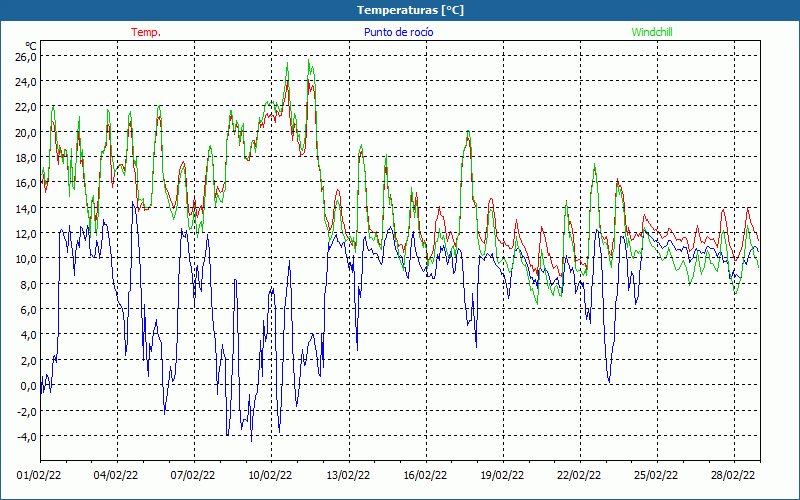Select the 12,0 y-axis value
This screenshot has width=800, height=500.
click(26, 233)
